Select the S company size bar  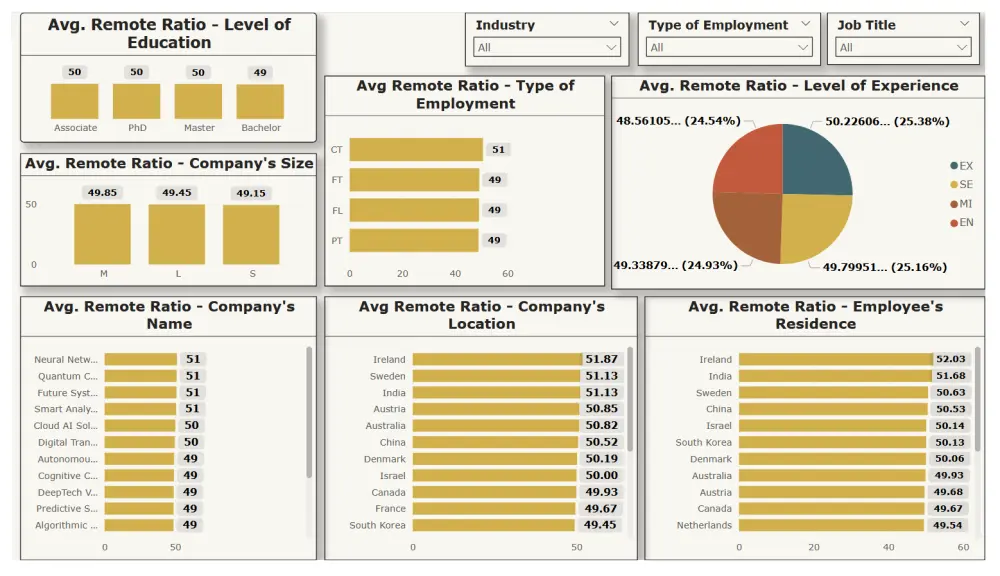pos(251,235)
